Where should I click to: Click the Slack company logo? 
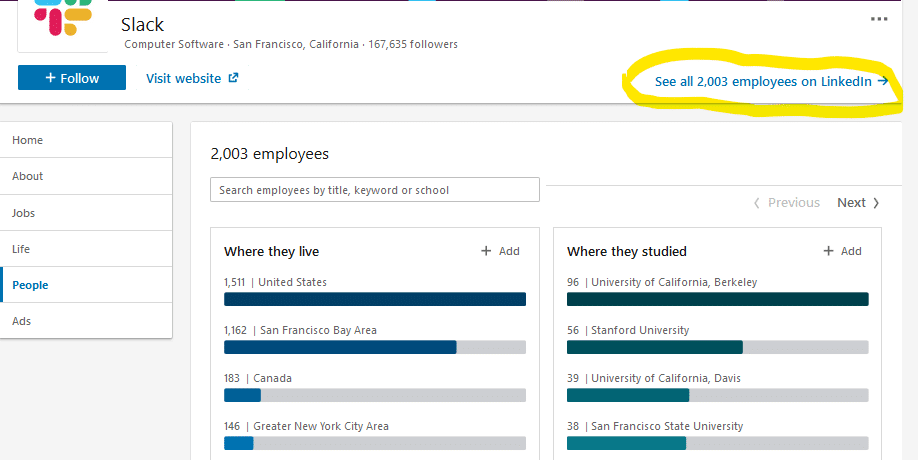tap(62, 22)
